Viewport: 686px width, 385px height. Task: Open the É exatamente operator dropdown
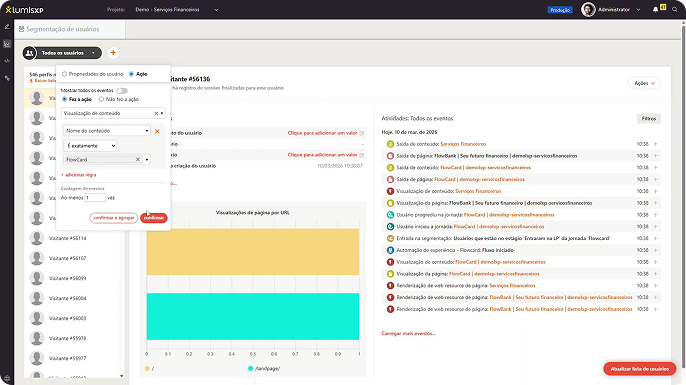click(90, 146)
